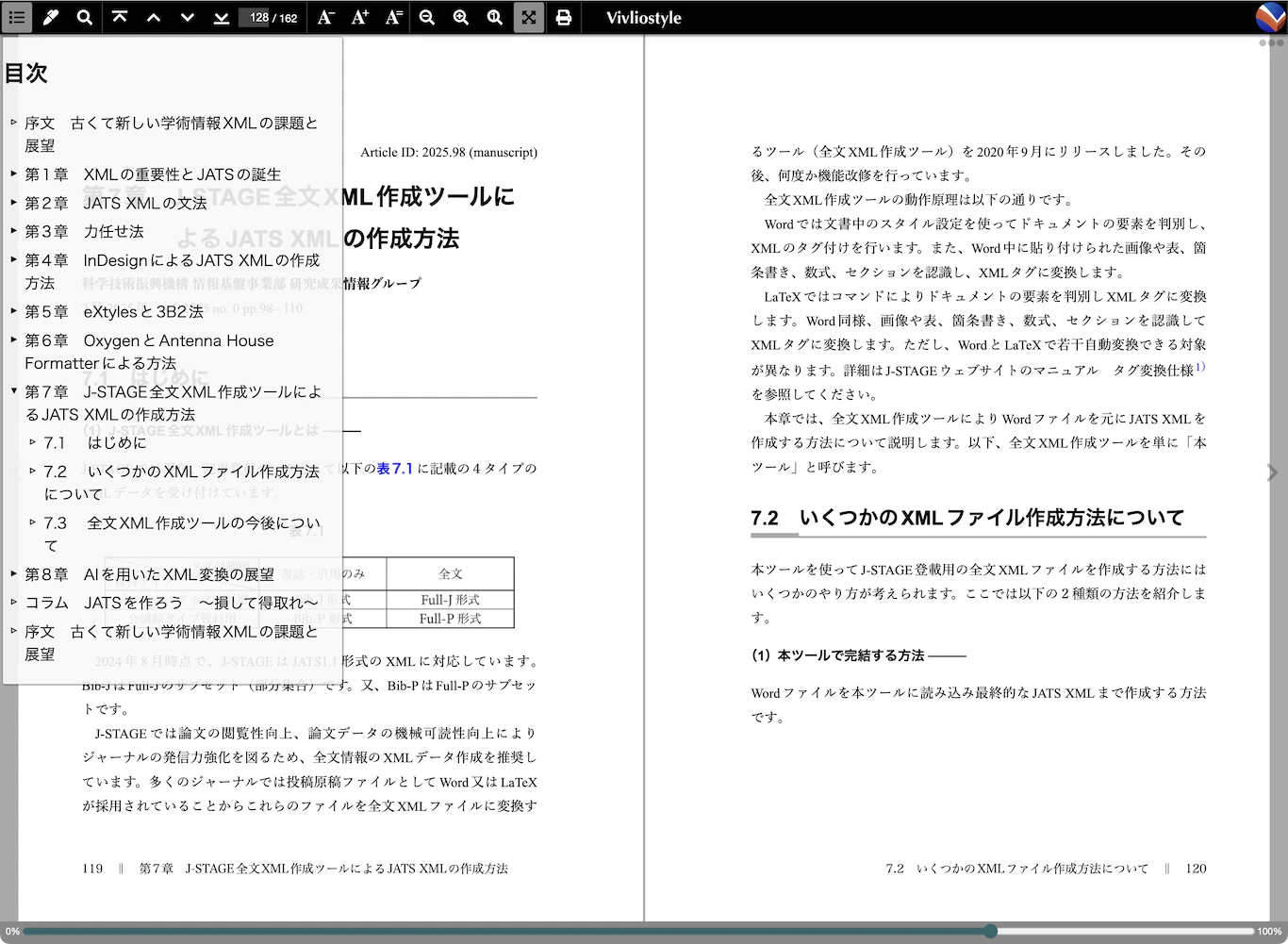Go to the previous page

pos(154,17)
